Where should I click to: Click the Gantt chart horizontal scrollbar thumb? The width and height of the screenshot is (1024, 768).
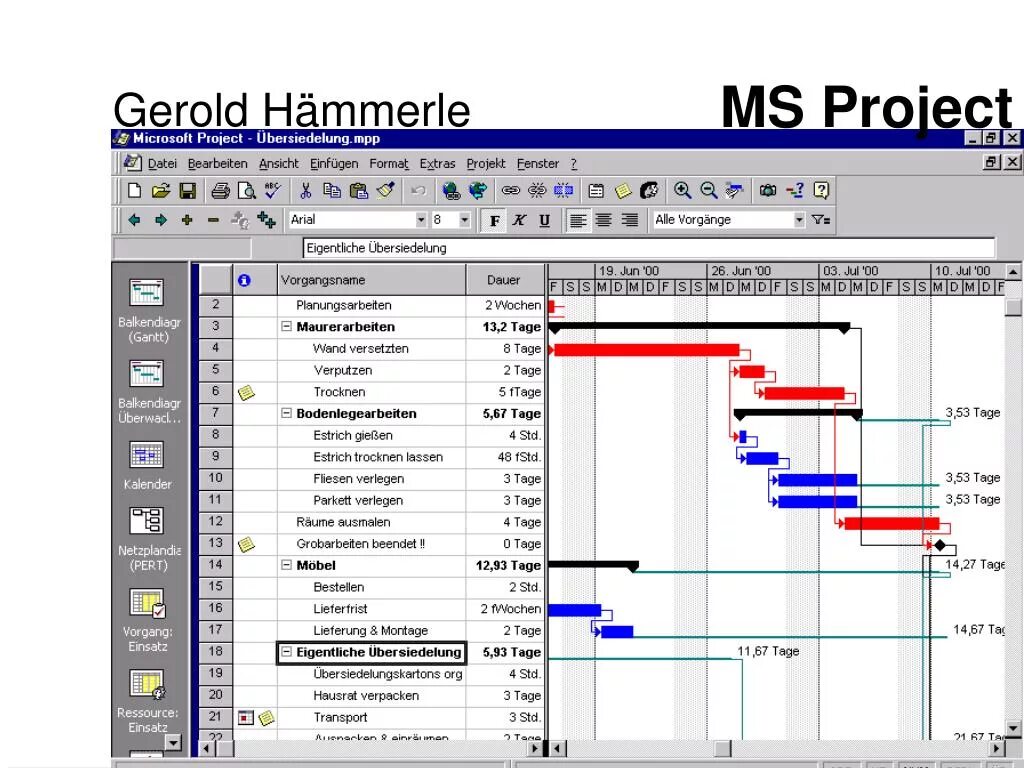(722, 748)
